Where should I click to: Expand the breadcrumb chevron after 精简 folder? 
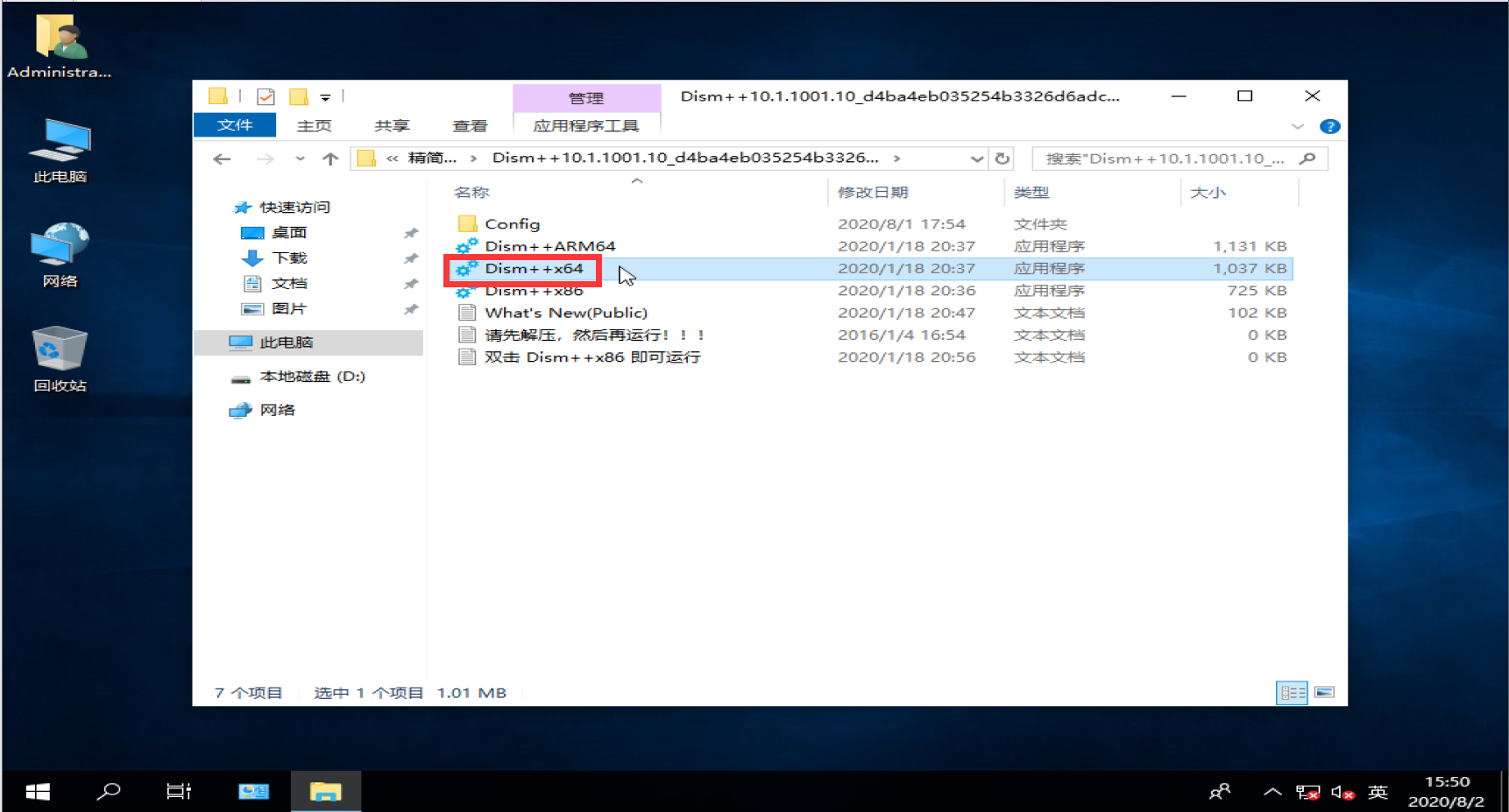pos(473,159)
